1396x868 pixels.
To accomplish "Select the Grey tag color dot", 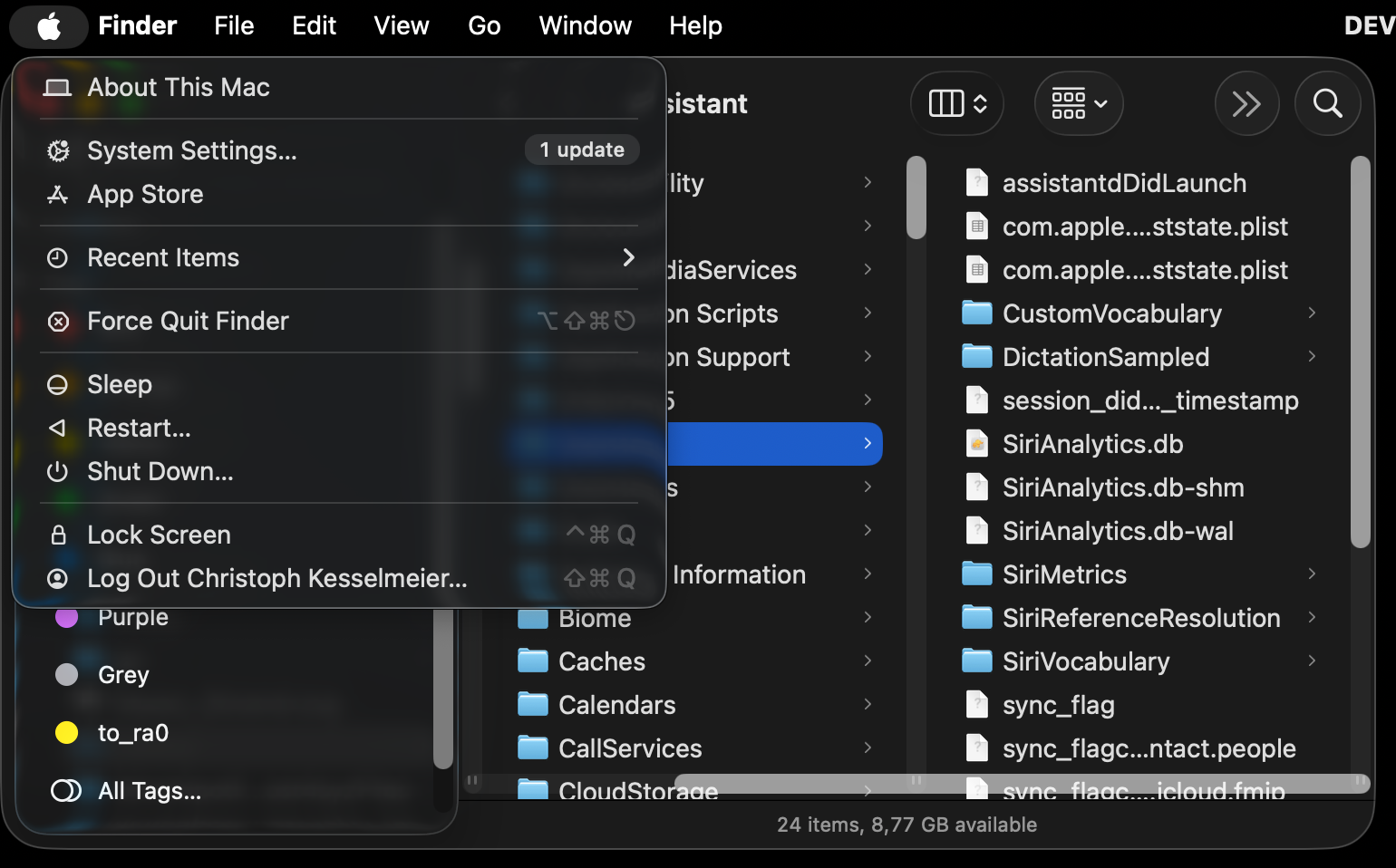I will click(x=67, y=675).
